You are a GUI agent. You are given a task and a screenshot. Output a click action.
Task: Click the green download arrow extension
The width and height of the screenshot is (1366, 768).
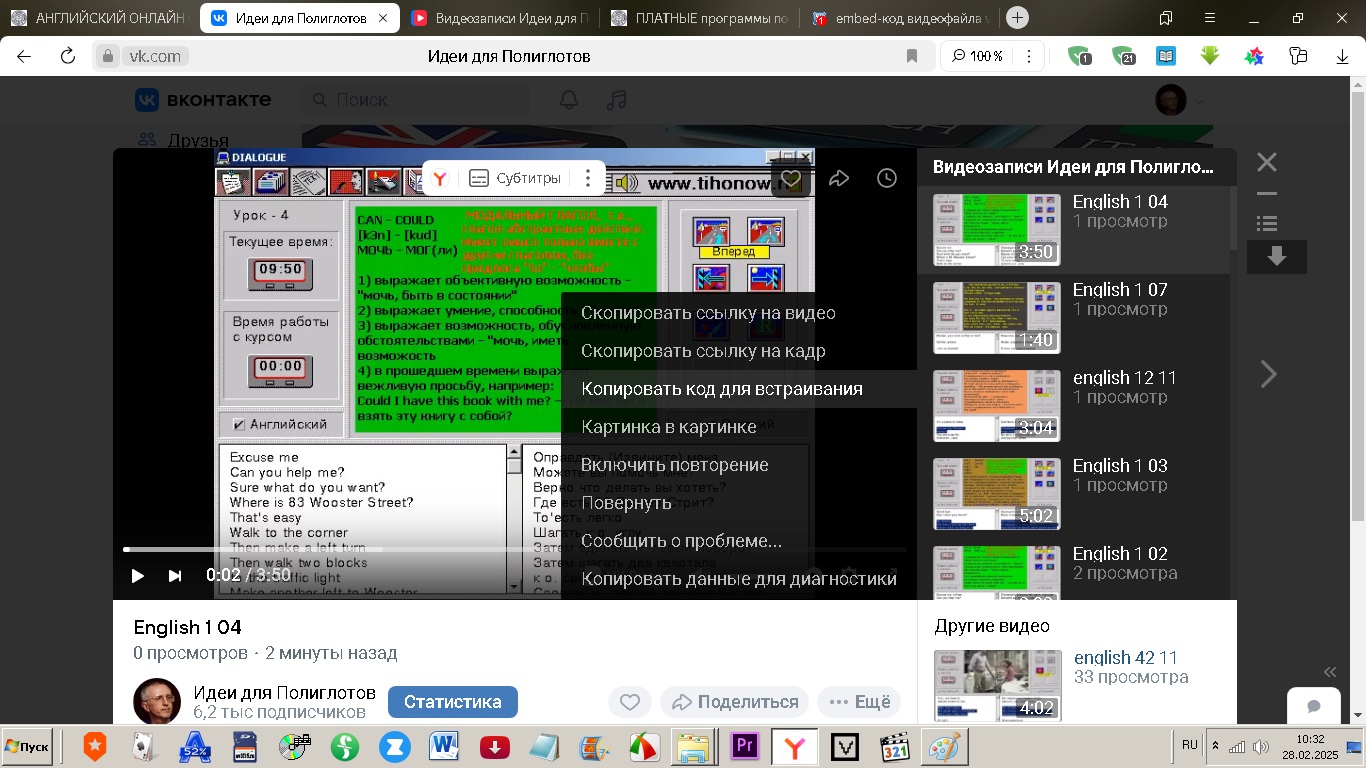click(x=1210, y=56)
